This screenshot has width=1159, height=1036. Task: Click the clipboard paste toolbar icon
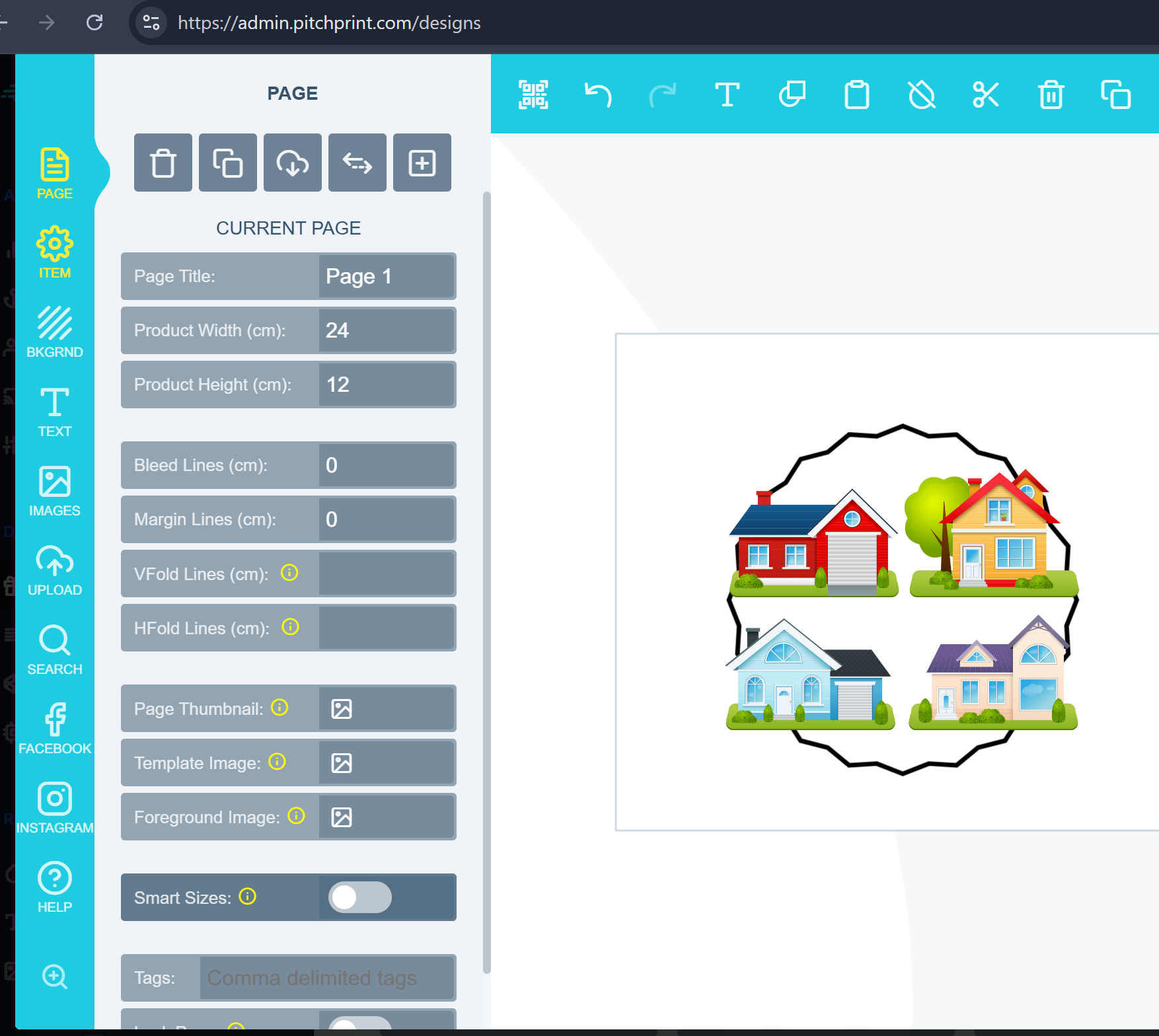tap(857, 94)
